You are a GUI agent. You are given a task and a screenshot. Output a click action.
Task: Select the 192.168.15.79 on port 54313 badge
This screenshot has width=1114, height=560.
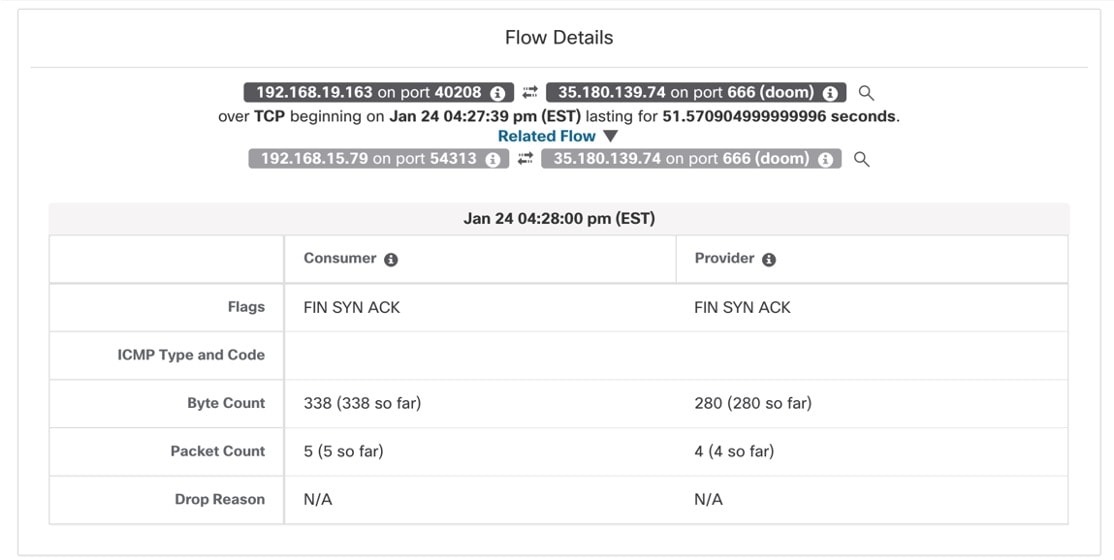368,160
